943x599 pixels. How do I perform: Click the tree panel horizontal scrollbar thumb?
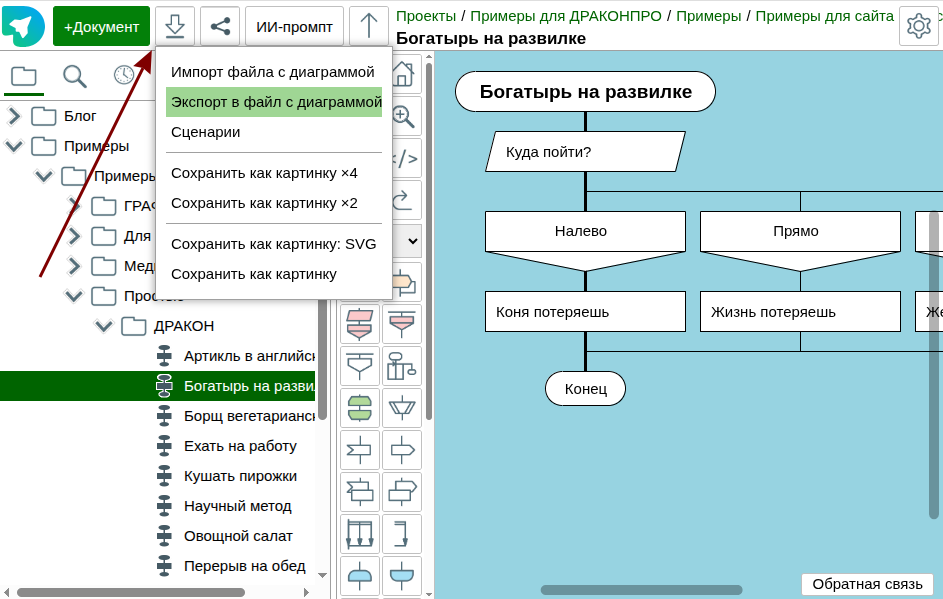coord(131,592)
